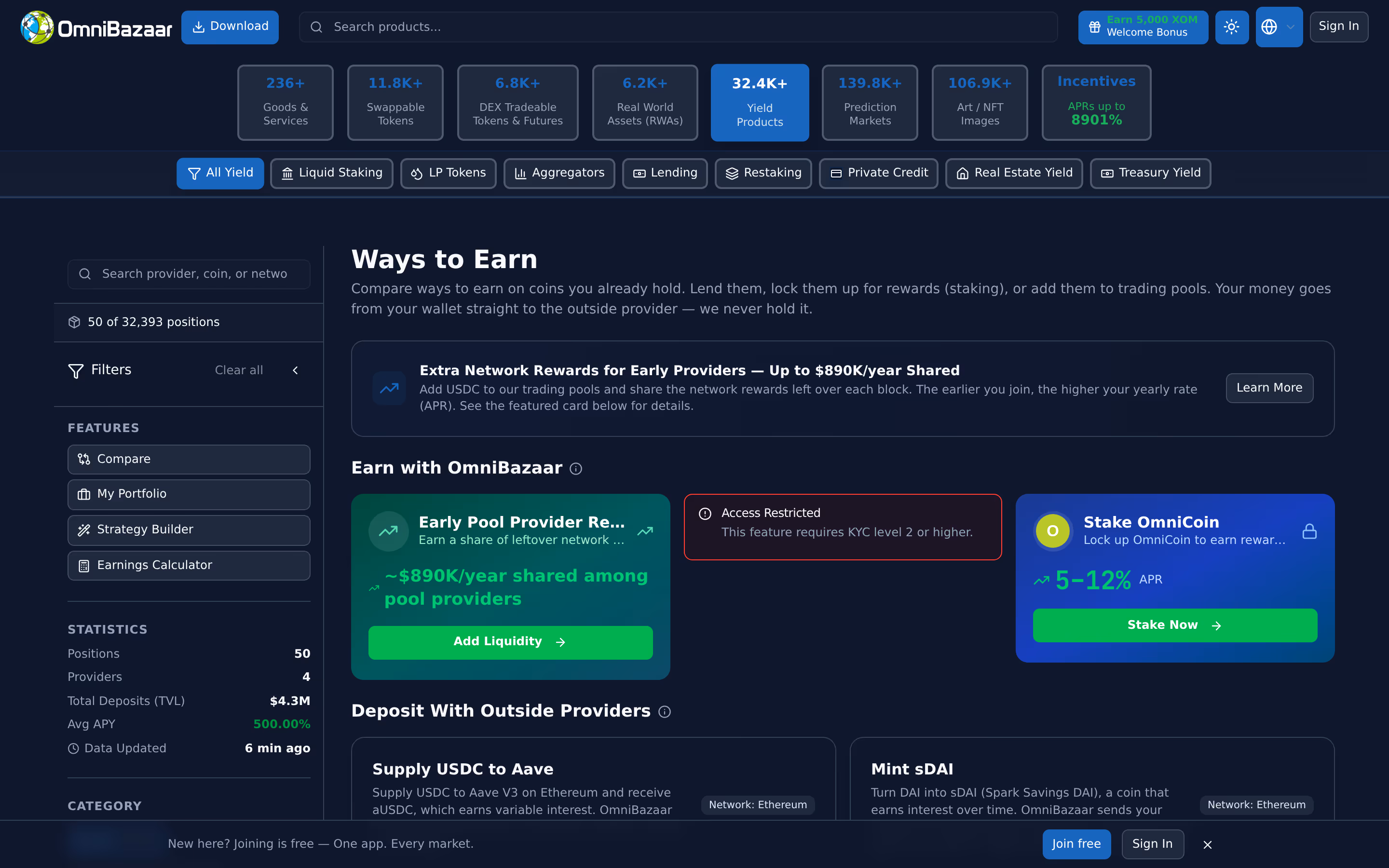Click the info icon beside Deposit With Outside Providers
The image size is (1389, 868).
click(665, 712)
